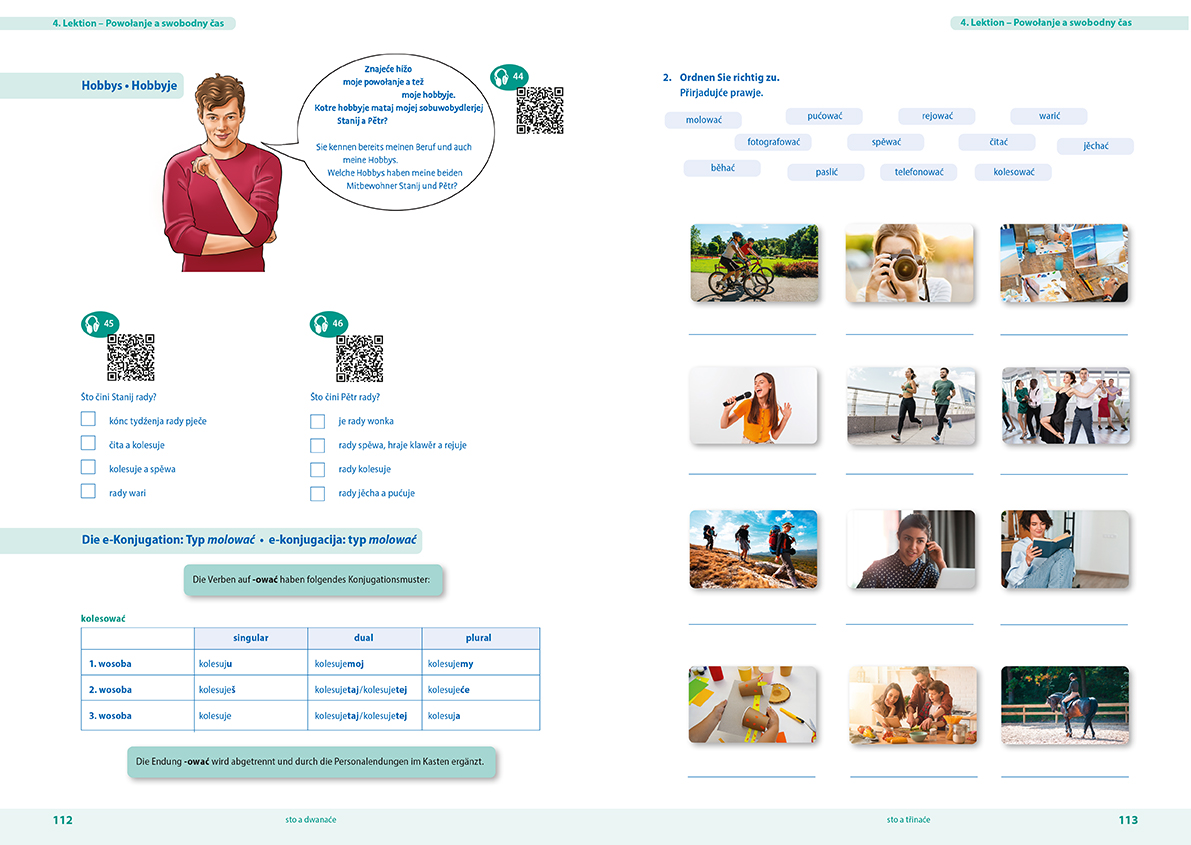Pick the 'kolesować' word chip
The image size is (1191, 845).
click(x=1013, y=172)
